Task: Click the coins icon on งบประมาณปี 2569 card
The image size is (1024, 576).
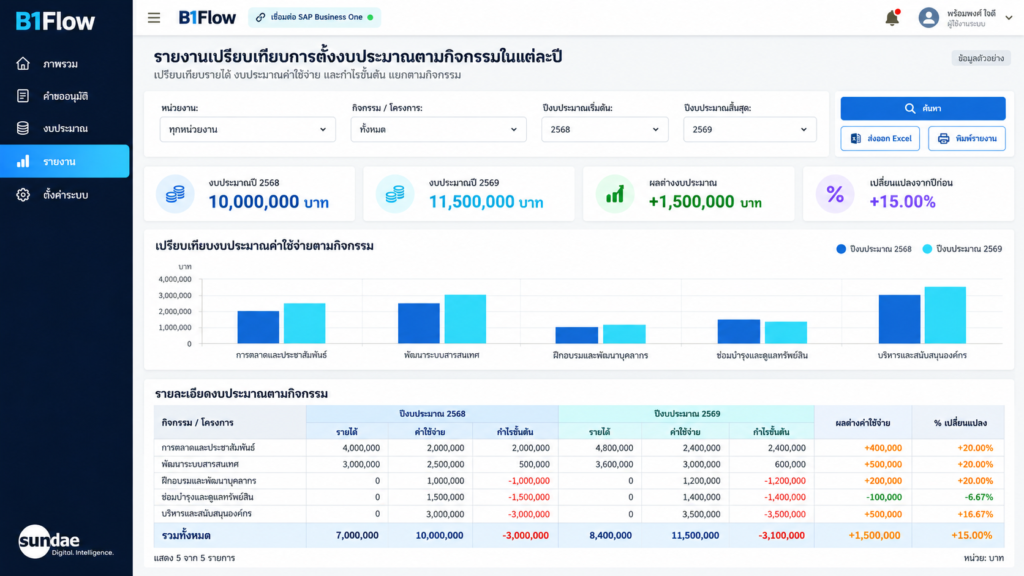Action: 395,194
